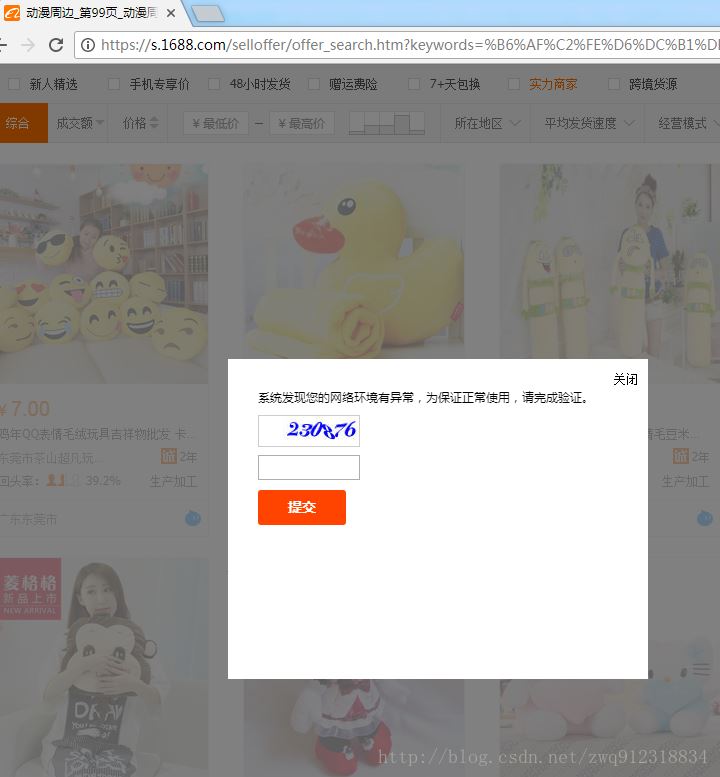
Task: Submit verification with 提交 button
Action: coord(302,507)
